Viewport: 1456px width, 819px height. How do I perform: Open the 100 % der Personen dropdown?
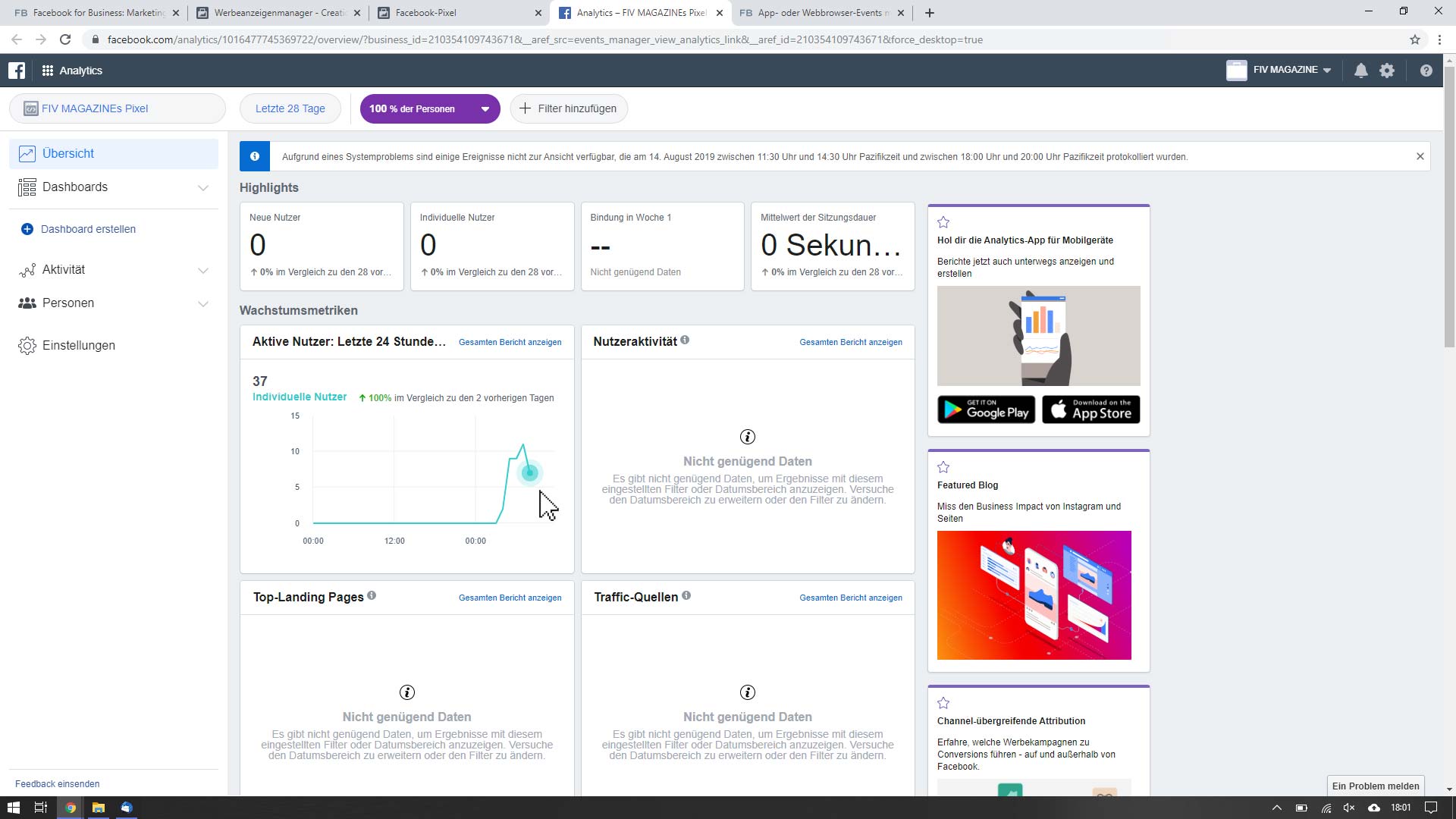[x=430, y=108]
